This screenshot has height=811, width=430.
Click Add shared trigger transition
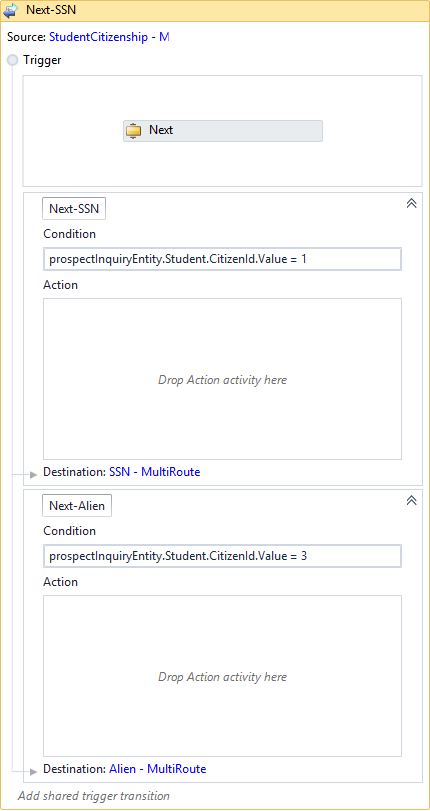(94, 796)
